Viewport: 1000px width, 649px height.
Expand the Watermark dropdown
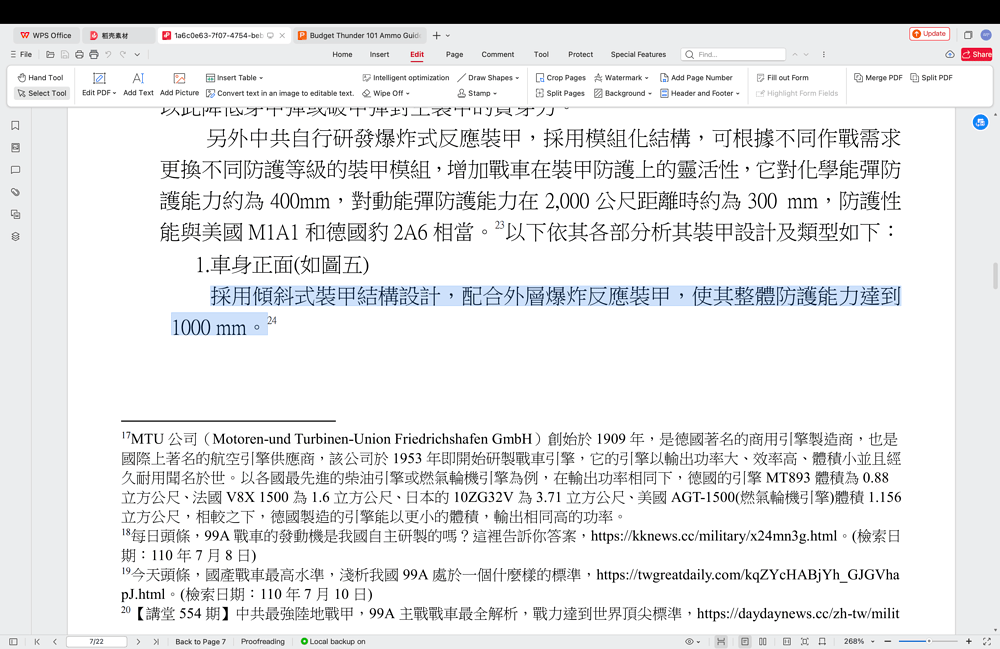(621, 77)
